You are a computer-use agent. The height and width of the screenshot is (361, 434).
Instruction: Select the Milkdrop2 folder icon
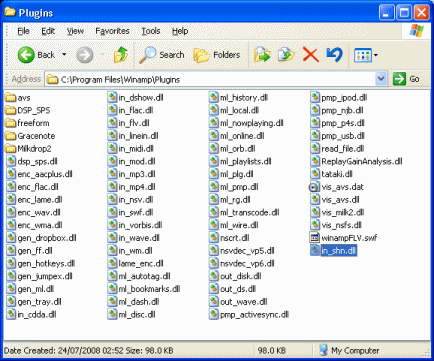point(11,149)
